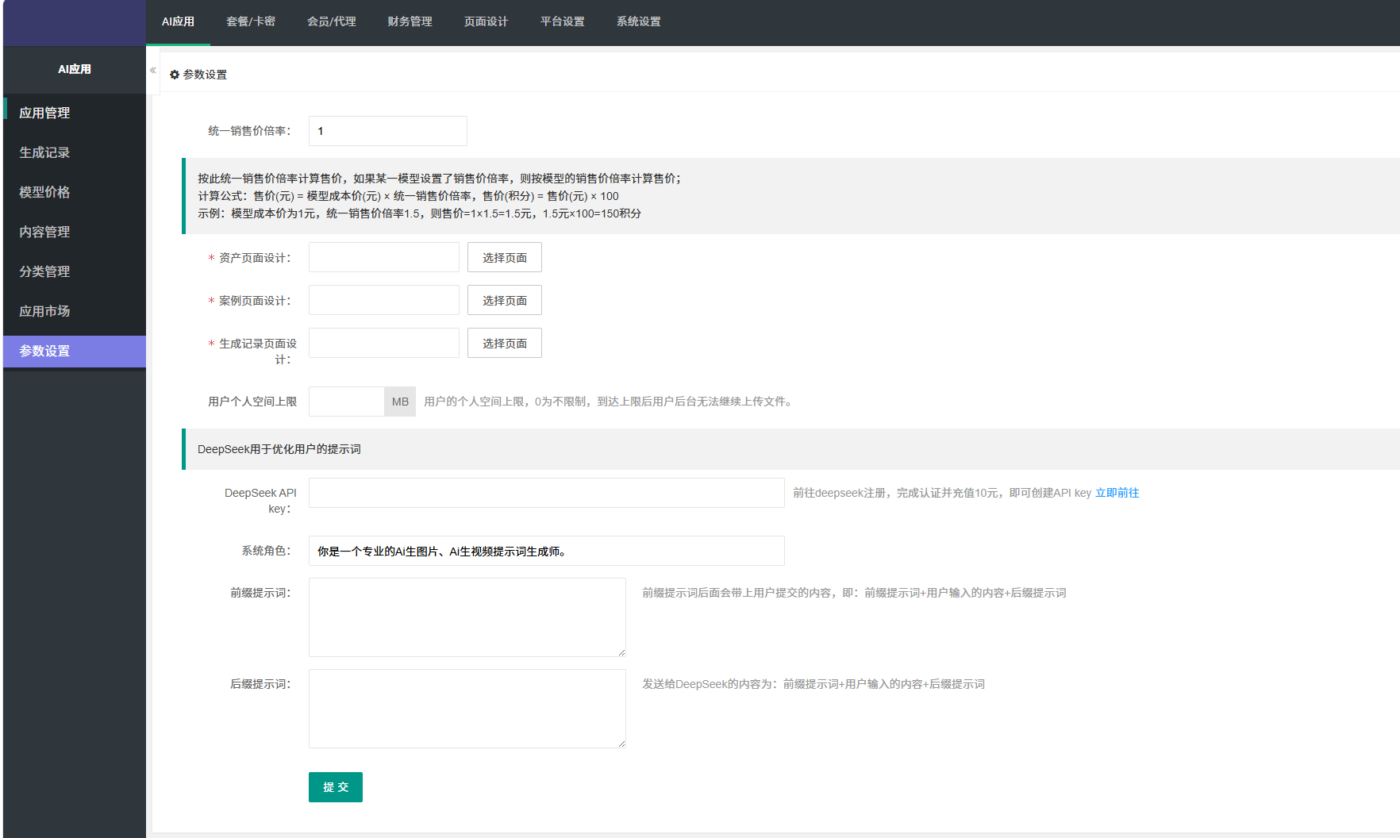Switch to the 平台设置 tab

pos(562,22)
